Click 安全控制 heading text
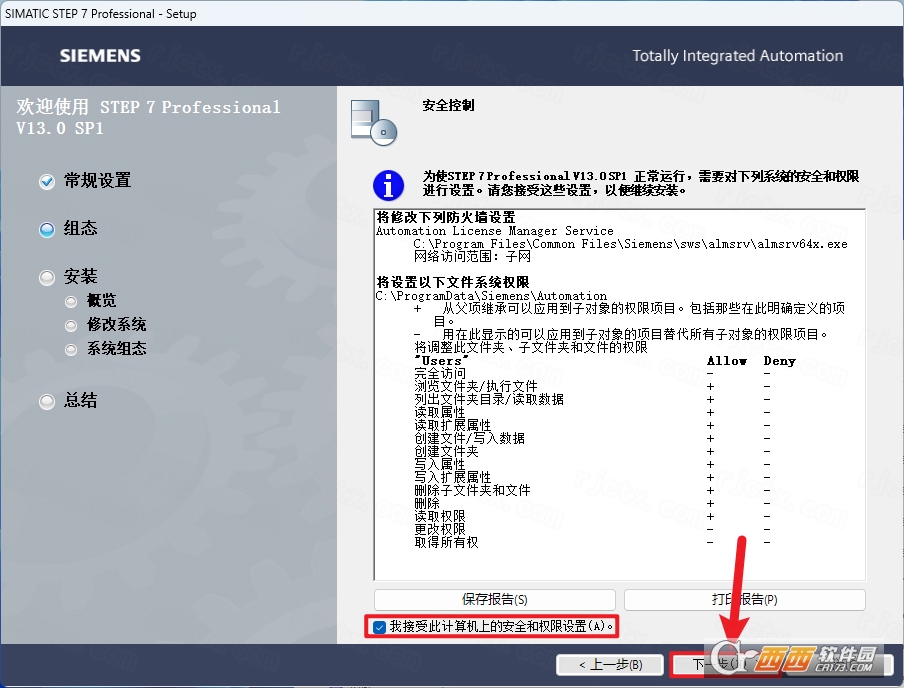Image resolution: width=904 pixels, height=688 pixels. pyautogui.click(x=448, y=105)
